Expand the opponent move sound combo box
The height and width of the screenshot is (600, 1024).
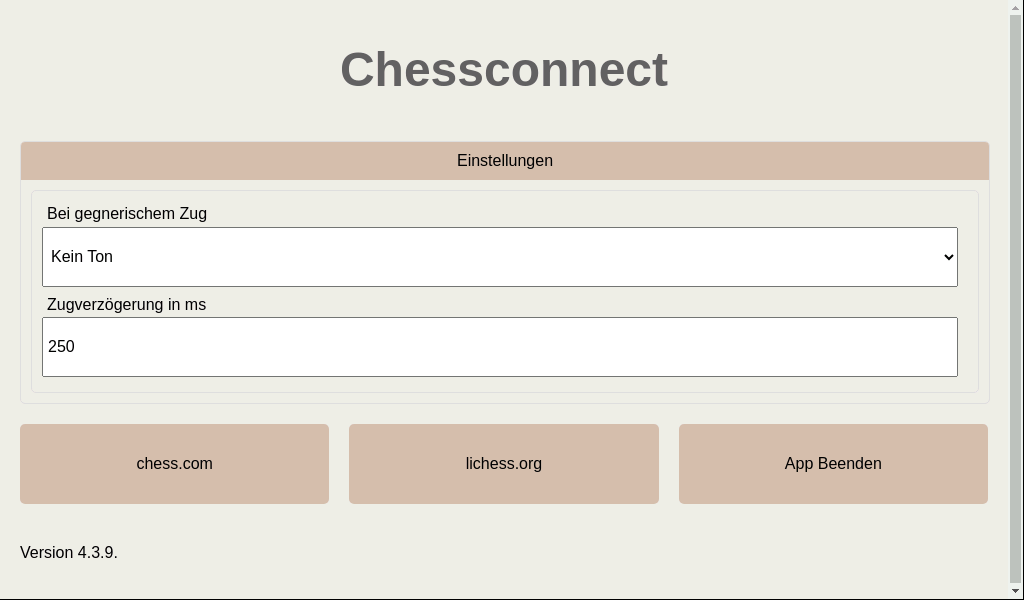499,257
